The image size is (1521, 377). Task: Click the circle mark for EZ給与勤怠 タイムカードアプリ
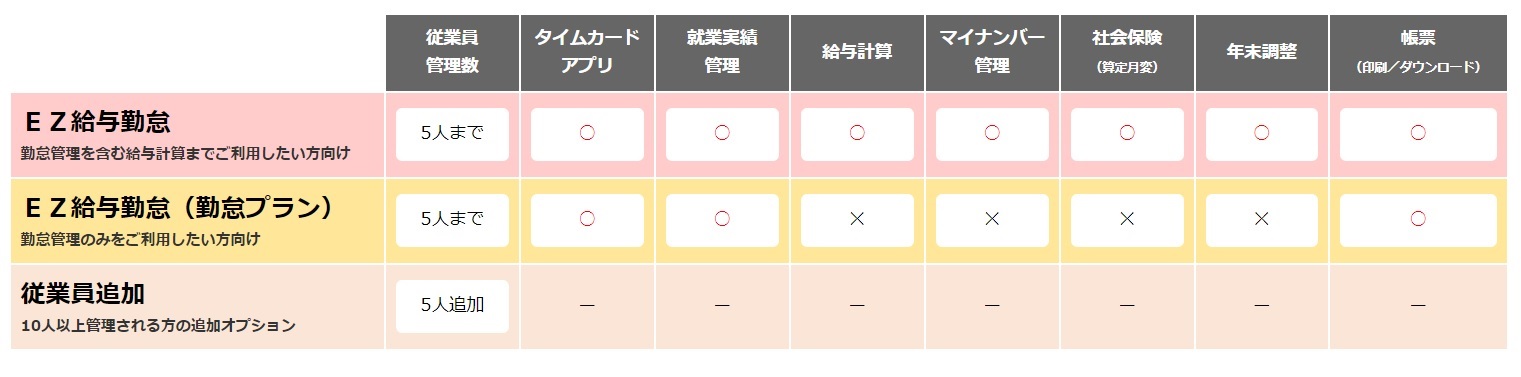pos(587,133)
